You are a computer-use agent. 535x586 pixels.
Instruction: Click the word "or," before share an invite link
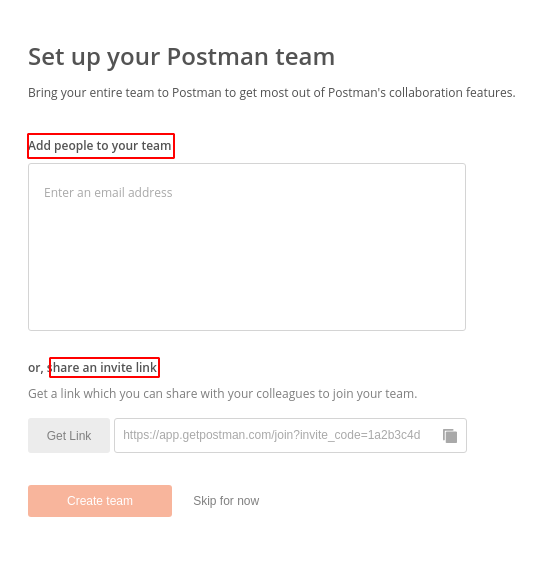[x=36, y=368]
